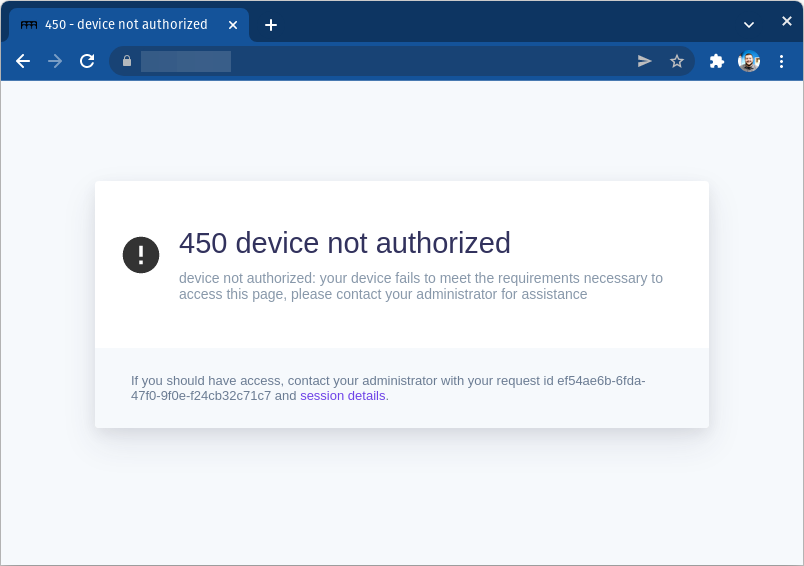Expand the tab search chevron
804x566 pixels.
[x=749, y=24]
